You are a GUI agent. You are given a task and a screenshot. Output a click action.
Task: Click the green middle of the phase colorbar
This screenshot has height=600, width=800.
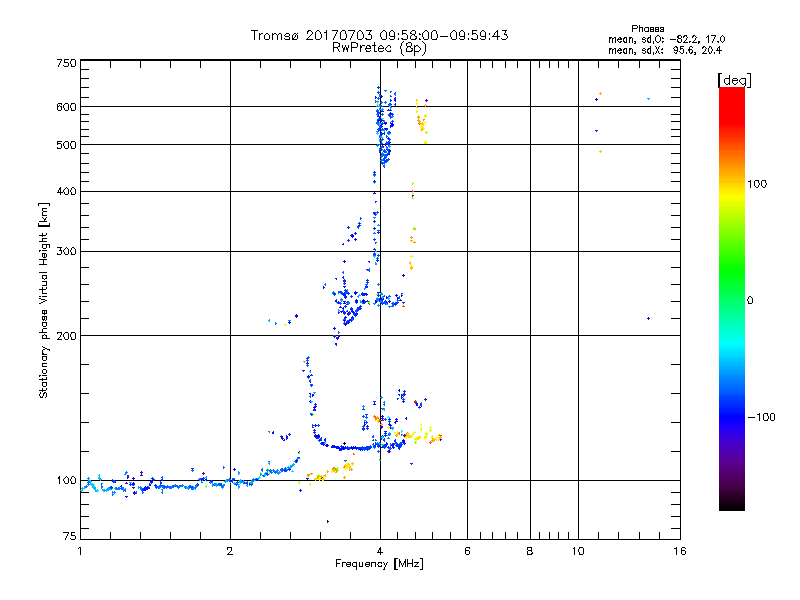pyautogui.click(x=732, y=270)
